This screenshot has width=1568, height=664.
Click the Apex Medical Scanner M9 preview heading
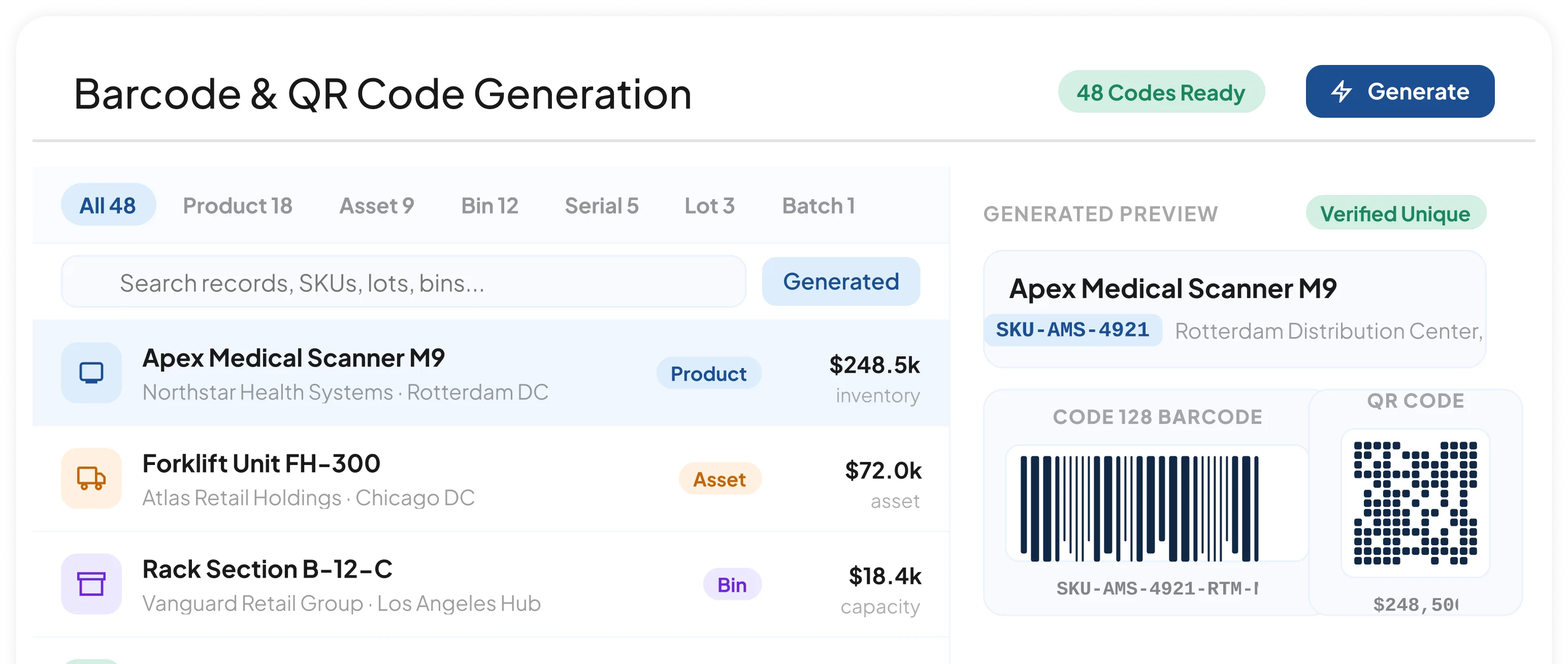(x=1172, y=288)
